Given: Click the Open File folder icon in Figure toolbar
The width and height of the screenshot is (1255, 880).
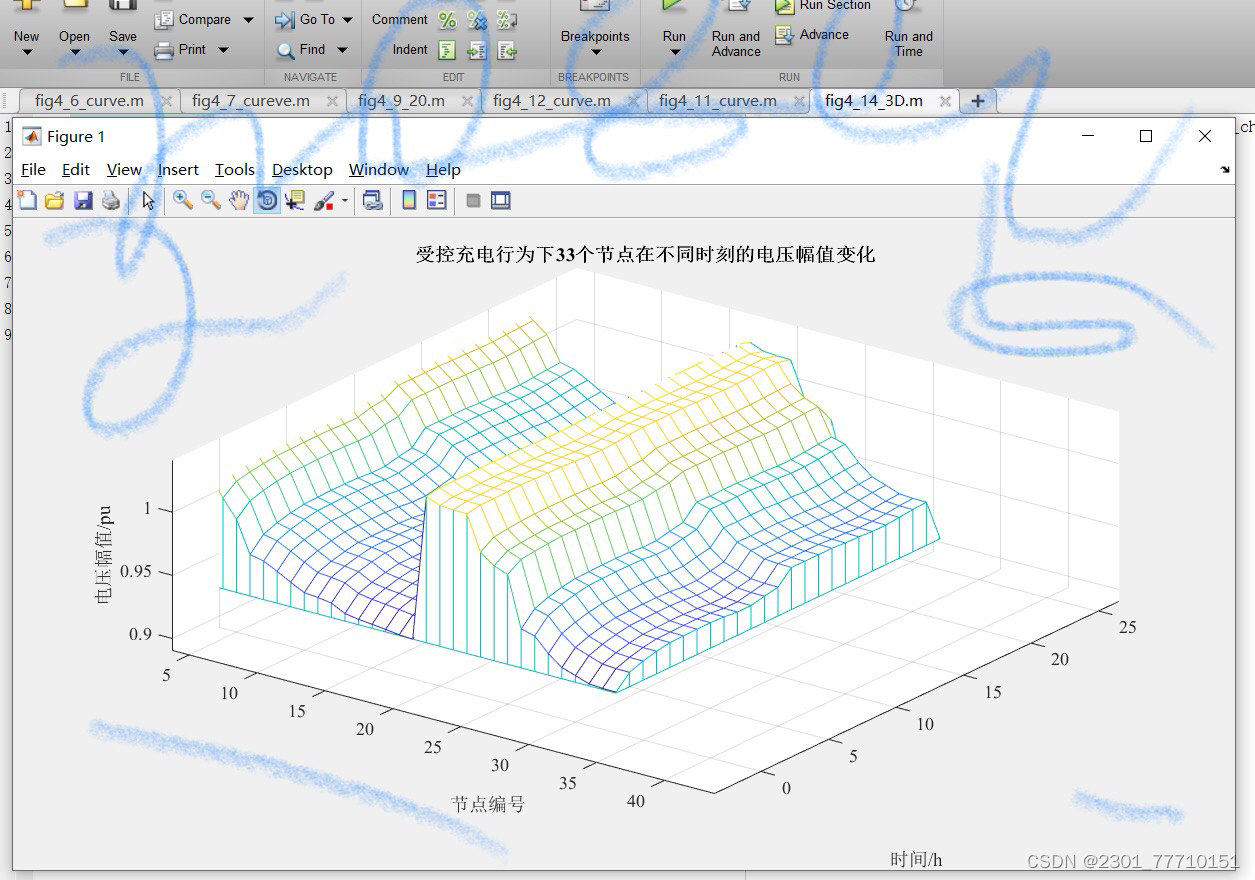Looking at the screenshot, I should [54, 201].
